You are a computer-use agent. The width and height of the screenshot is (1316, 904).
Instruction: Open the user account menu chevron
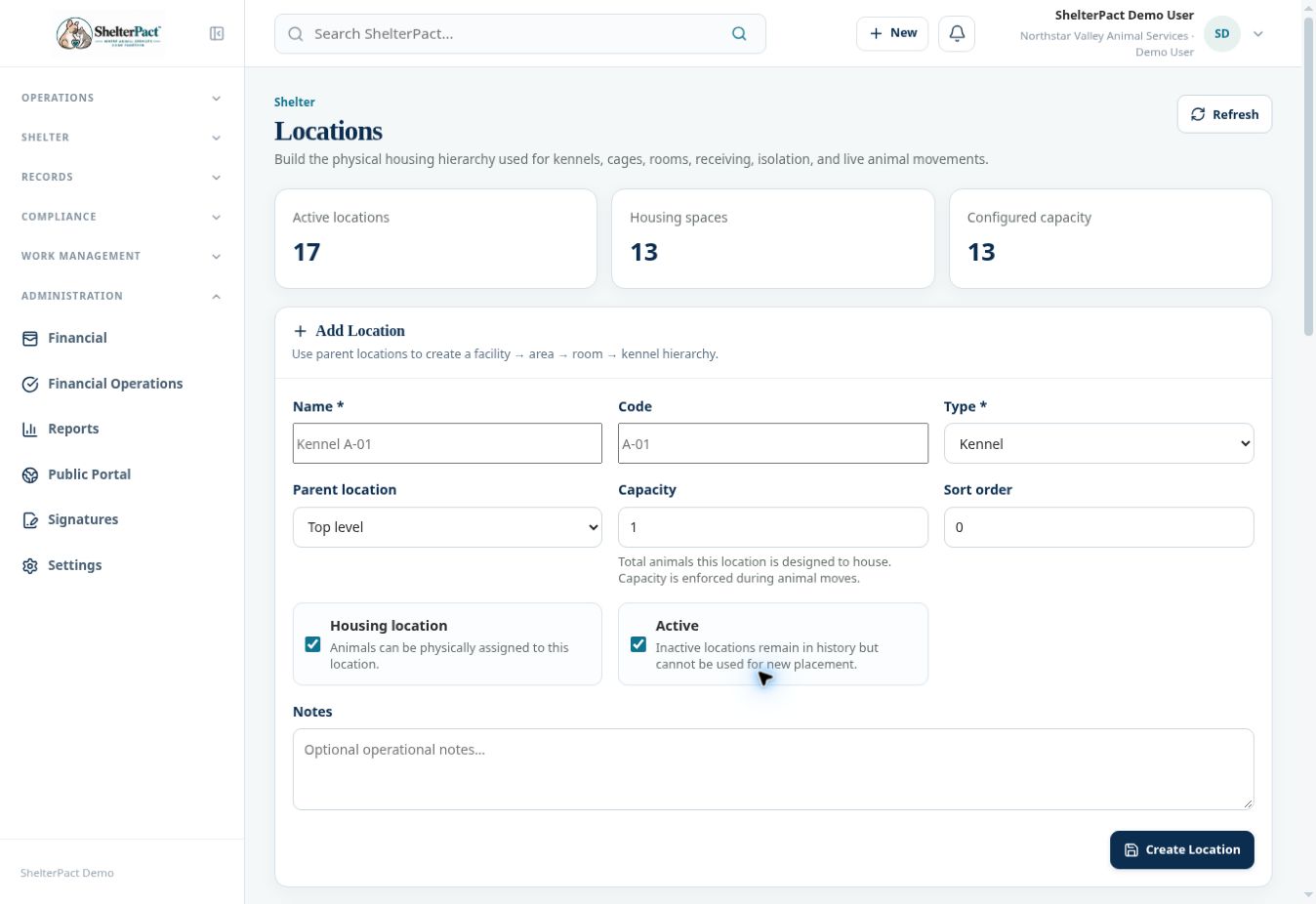click(1258, 33)
